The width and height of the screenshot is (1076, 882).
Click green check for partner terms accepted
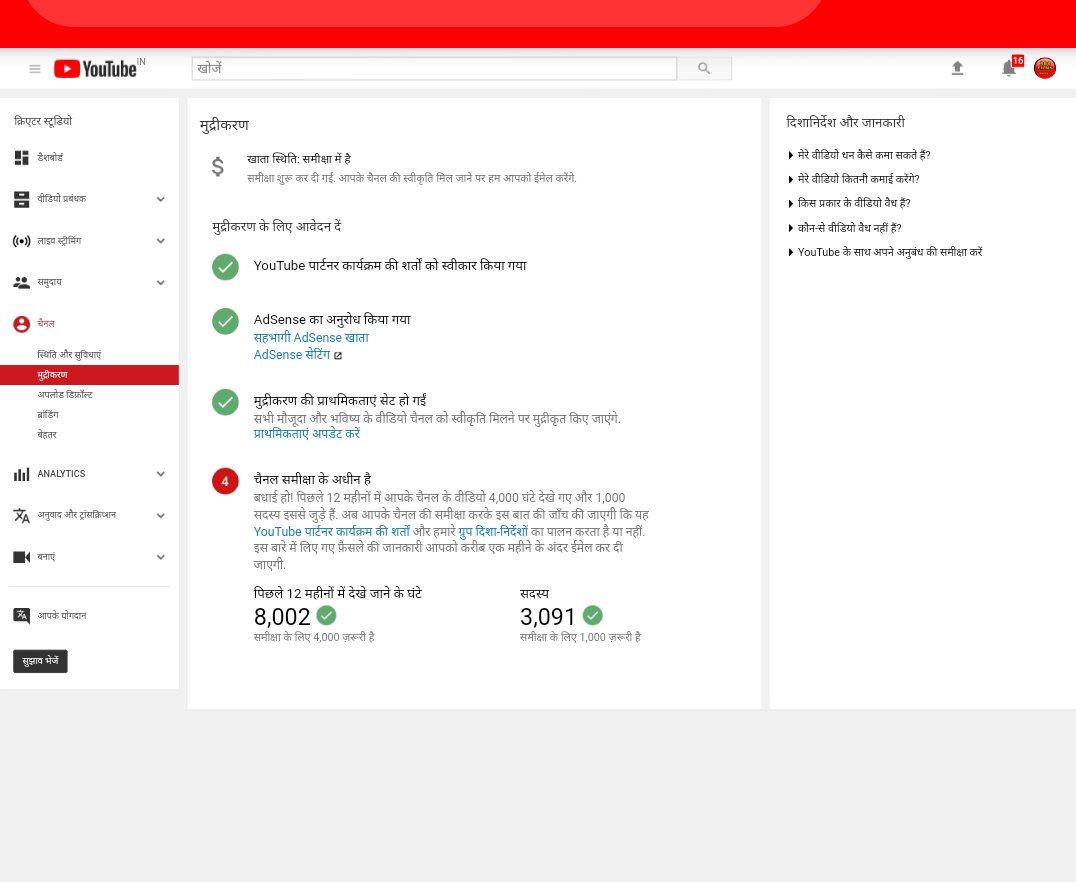coord(225,267)
